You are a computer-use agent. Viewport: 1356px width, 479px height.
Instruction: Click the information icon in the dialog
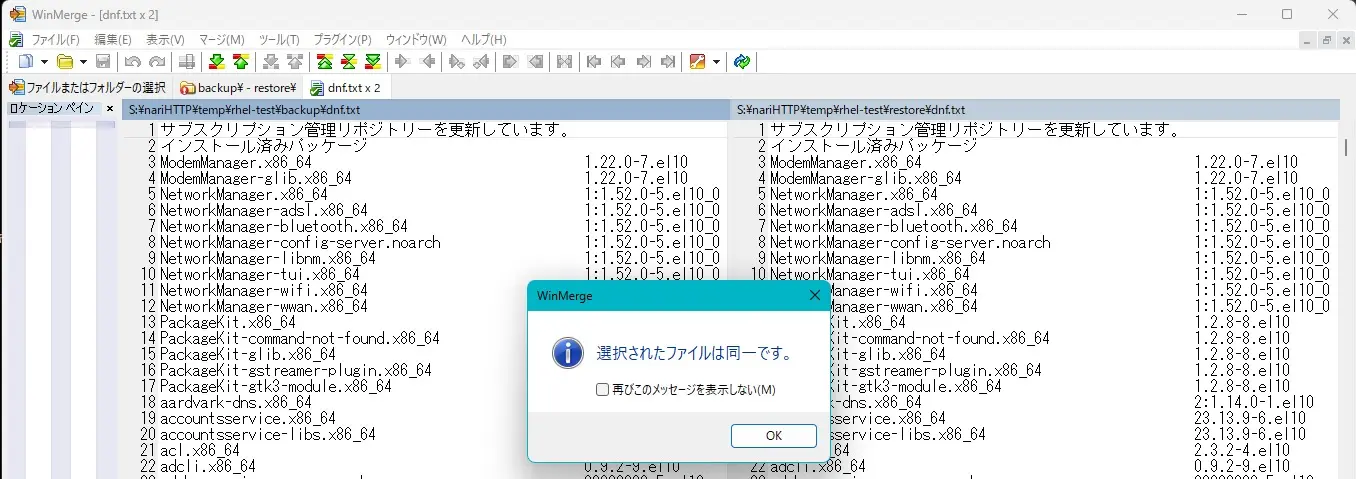[568, 352]
